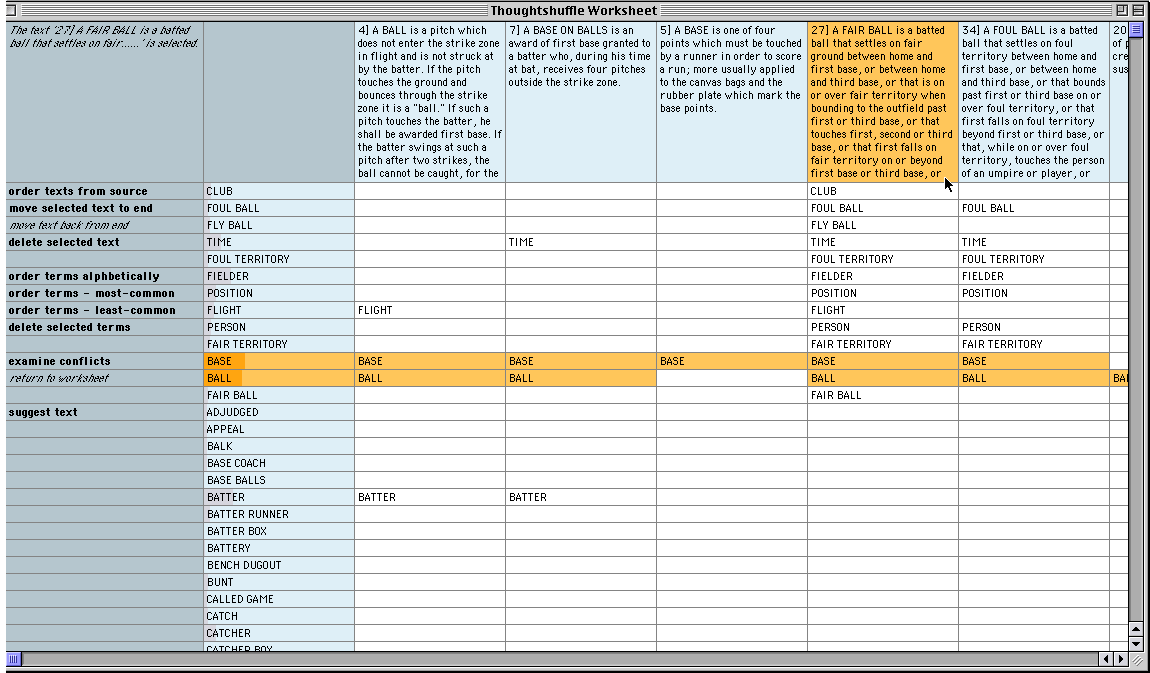Select text '4] A BALL is a pitch' column header
1150x673 pixels.
click(430, 102)
